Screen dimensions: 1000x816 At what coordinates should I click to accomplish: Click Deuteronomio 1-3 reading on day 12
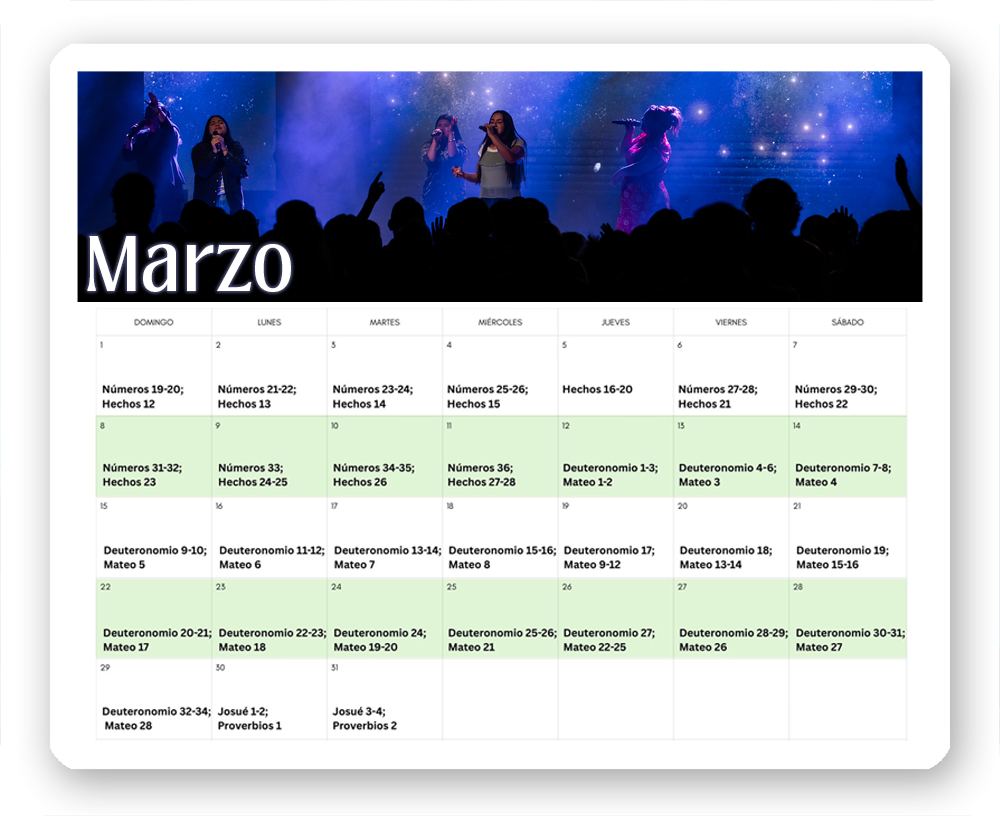coord(610,474)
